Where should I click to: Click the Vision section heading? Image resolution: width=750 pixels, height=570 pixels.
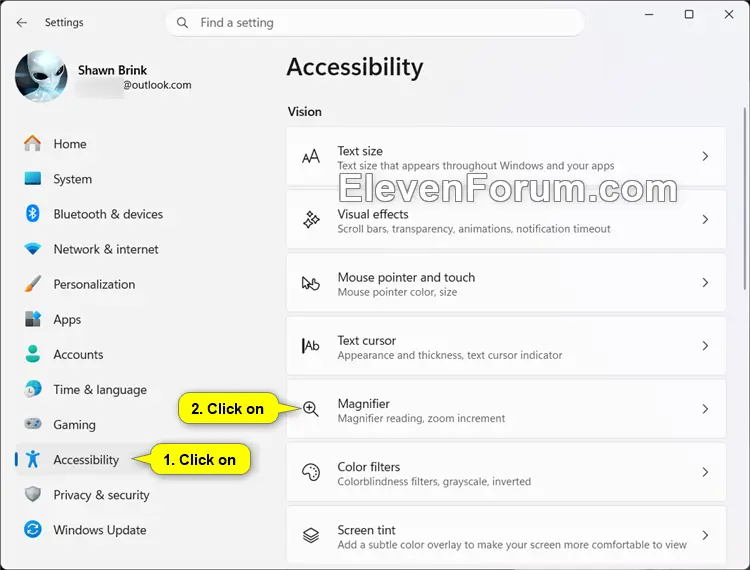tap(304, 111)
